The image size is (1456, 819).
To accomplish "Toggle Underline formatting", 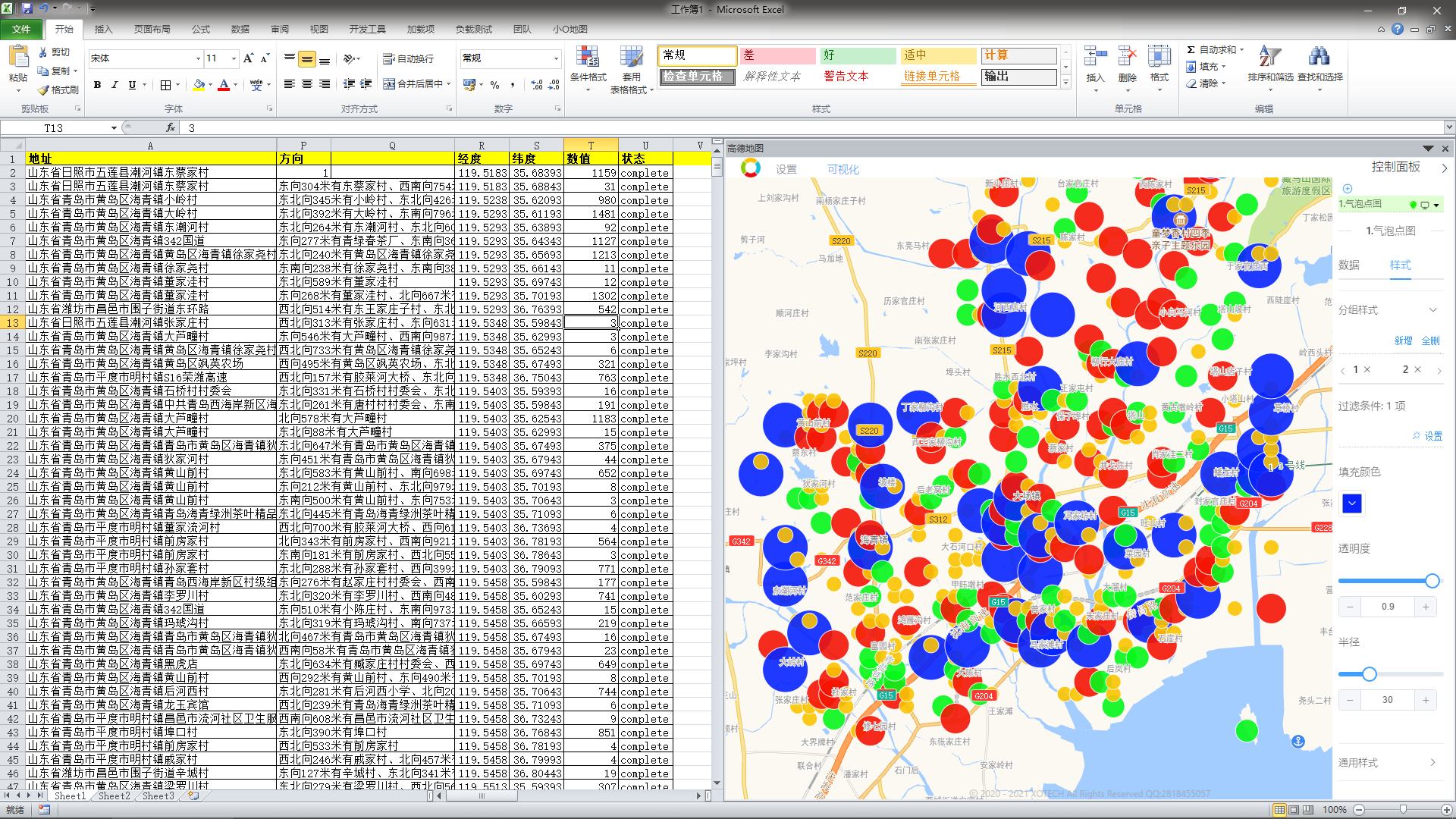I will tap(132, 85).
